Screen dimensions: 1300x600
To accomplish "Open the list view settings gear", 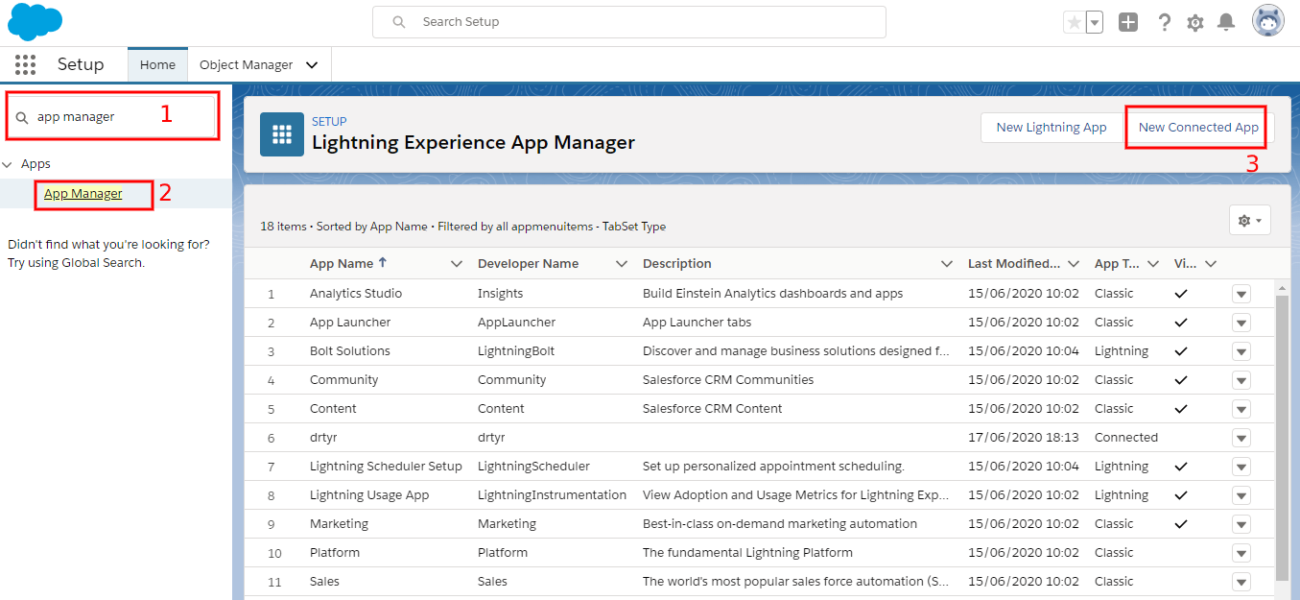I will 1248,219.
